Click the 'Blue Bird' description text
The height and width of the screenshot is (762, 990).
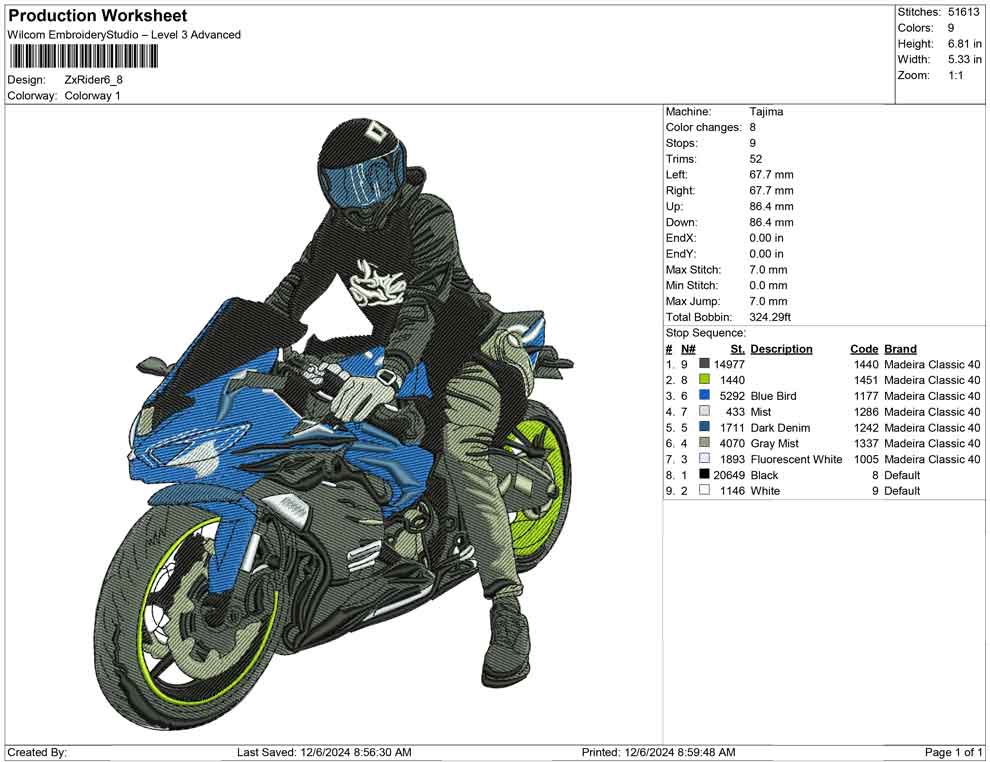pyautogui.click(x=773, y=396)
